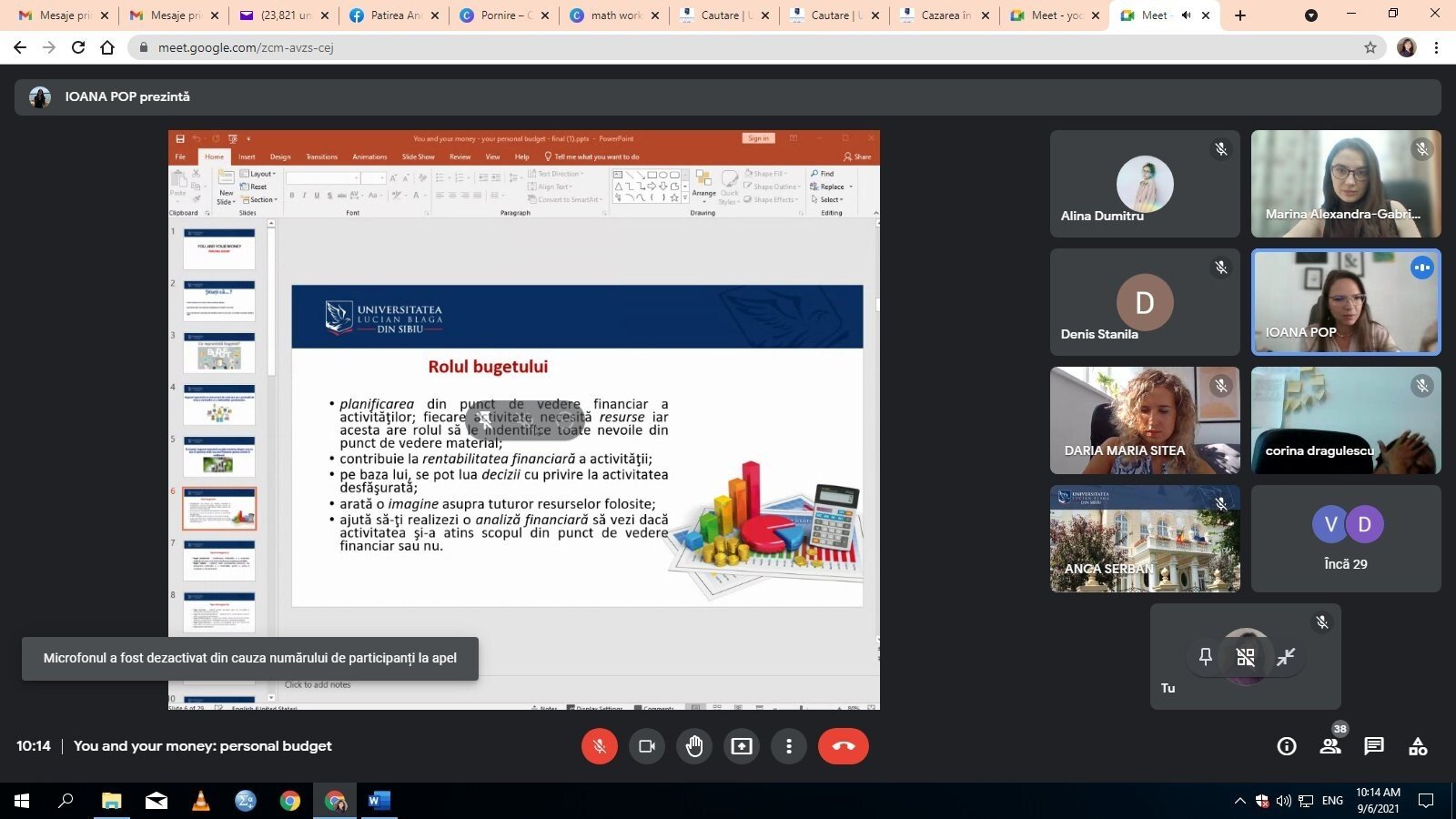1456x819 pixels.
Task: Leave the call with red hang-up button
Action: (x=843, y=746)
